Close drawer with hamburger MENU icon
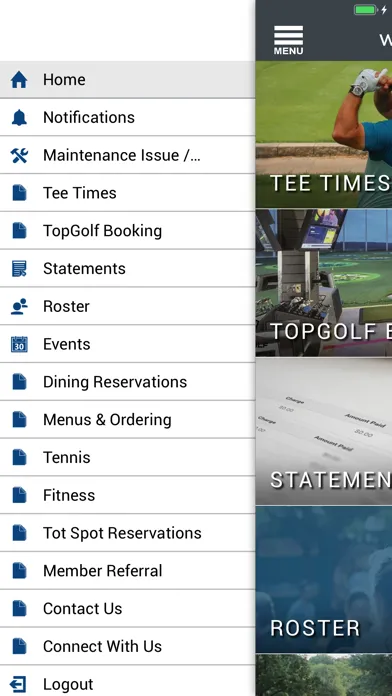 pos(289,40)
